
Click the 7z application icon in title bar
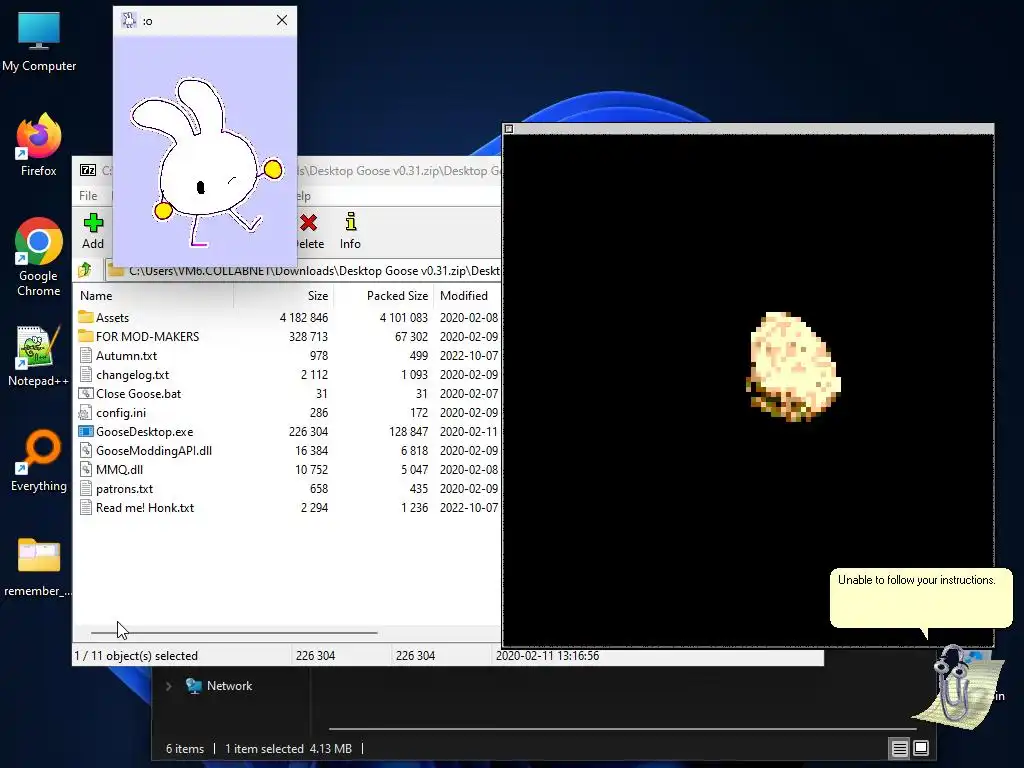[88, 170]
